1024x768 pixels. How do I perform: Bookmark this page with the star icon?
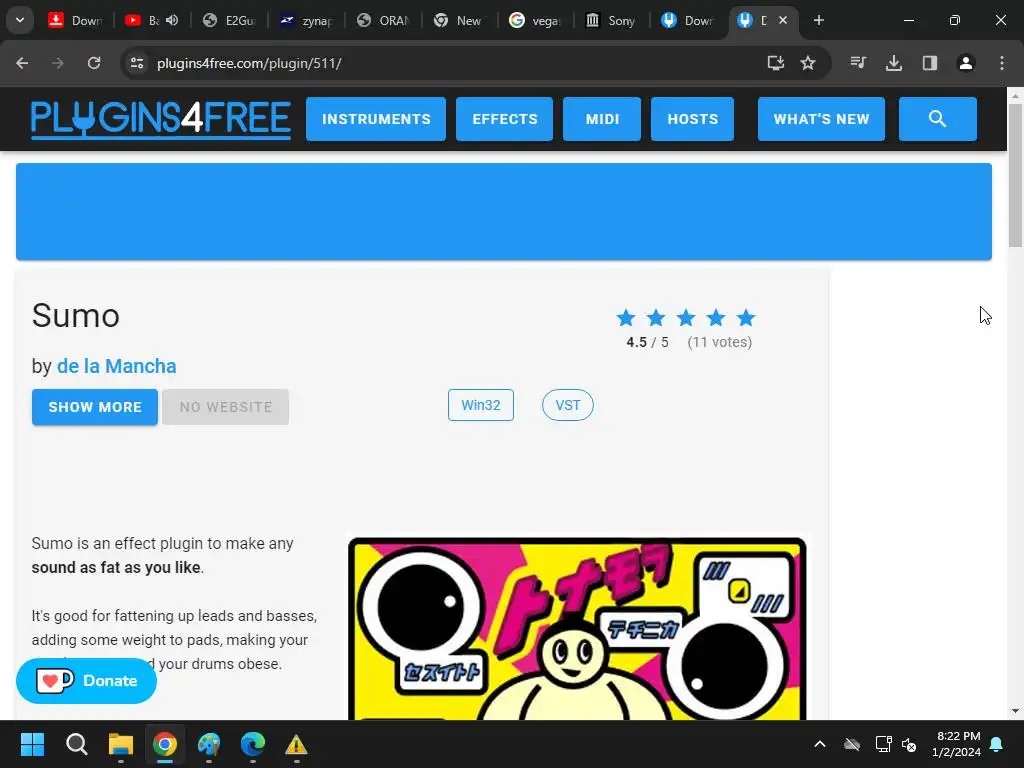pyautogui.click(x=808, y=63)
